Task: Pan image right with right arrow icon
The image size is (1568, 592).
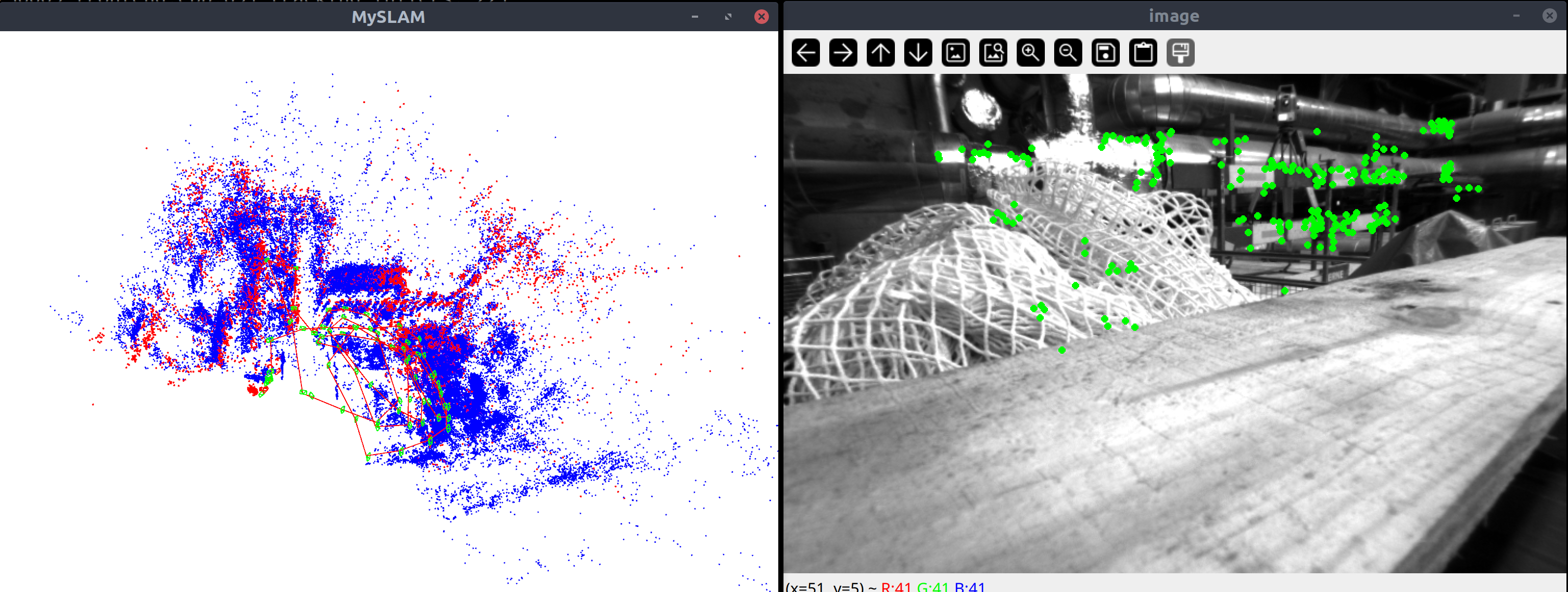Action: pos(843,53)
